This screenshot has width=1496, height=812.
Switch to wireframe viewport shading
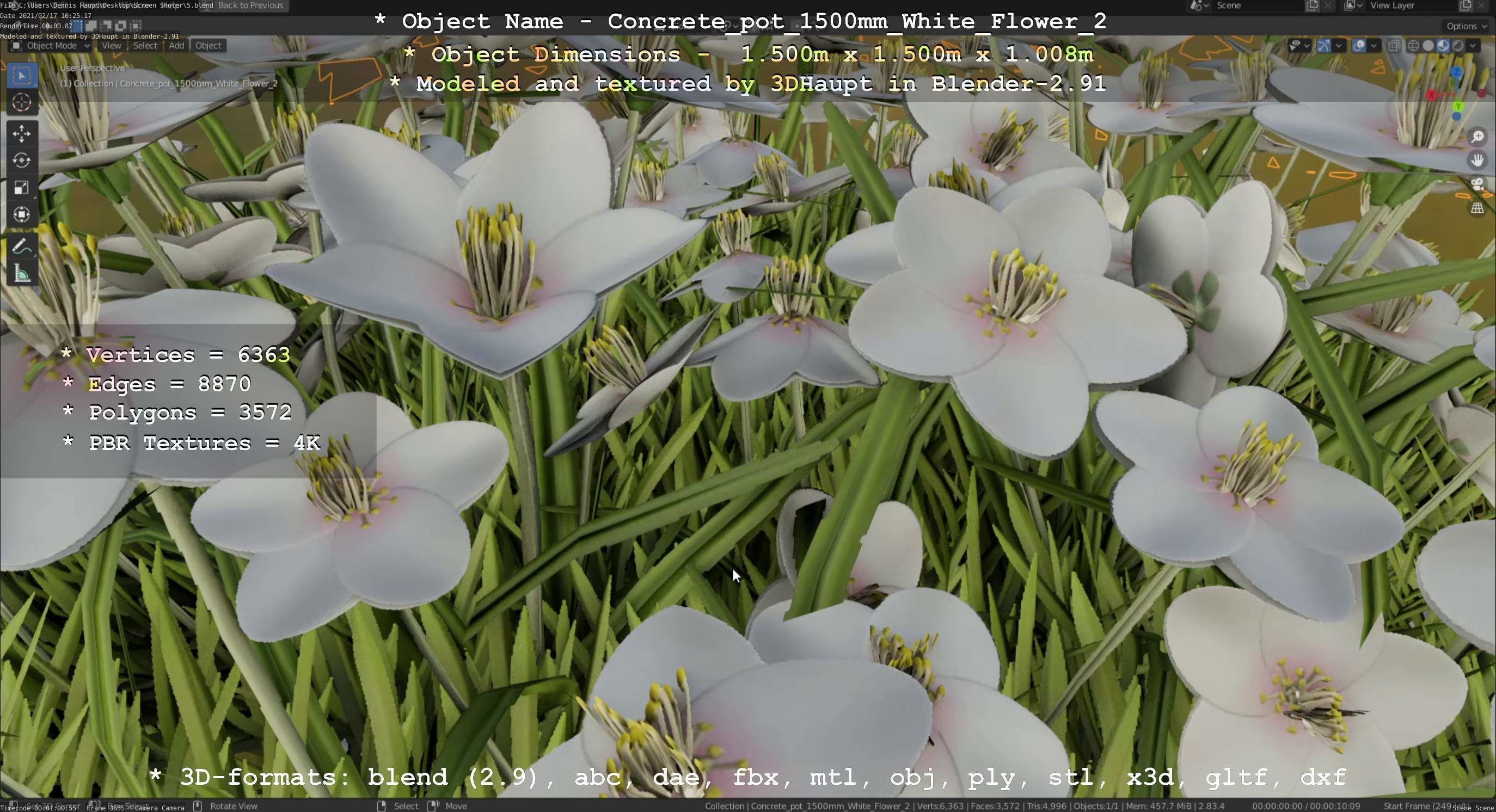[1414, 46]
